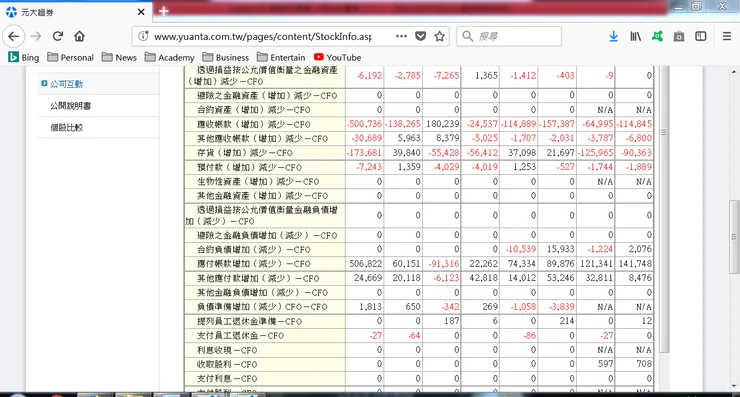The height and width of the screenshot is (397, 740).
Task: Open 個股比較 in the side menu
Action: pos(67,127)
